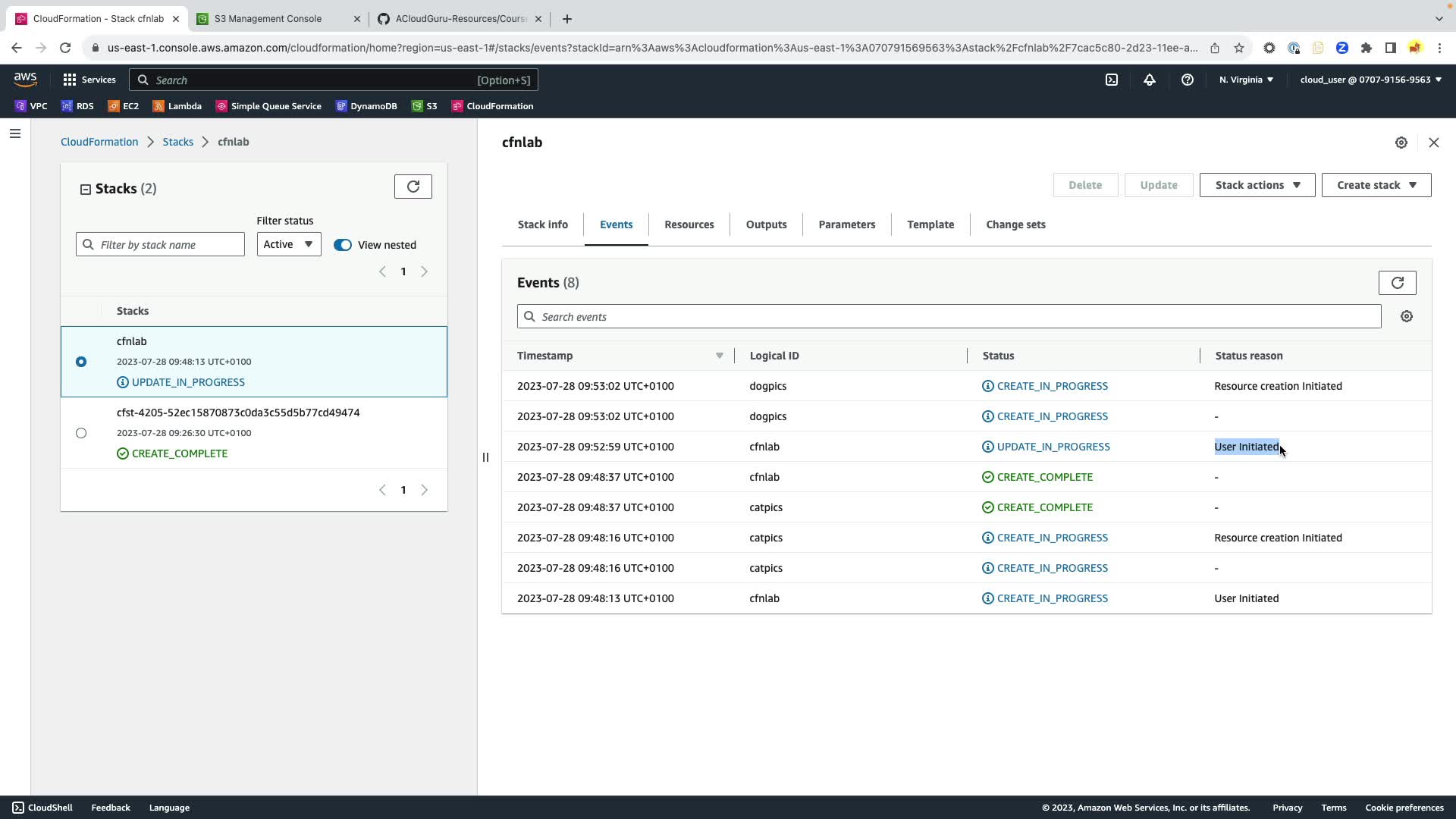Image resolution: width=1456 pixels, height=819 pixels.
Task: Click the Search events input field
Action: (x=948, y=317)
